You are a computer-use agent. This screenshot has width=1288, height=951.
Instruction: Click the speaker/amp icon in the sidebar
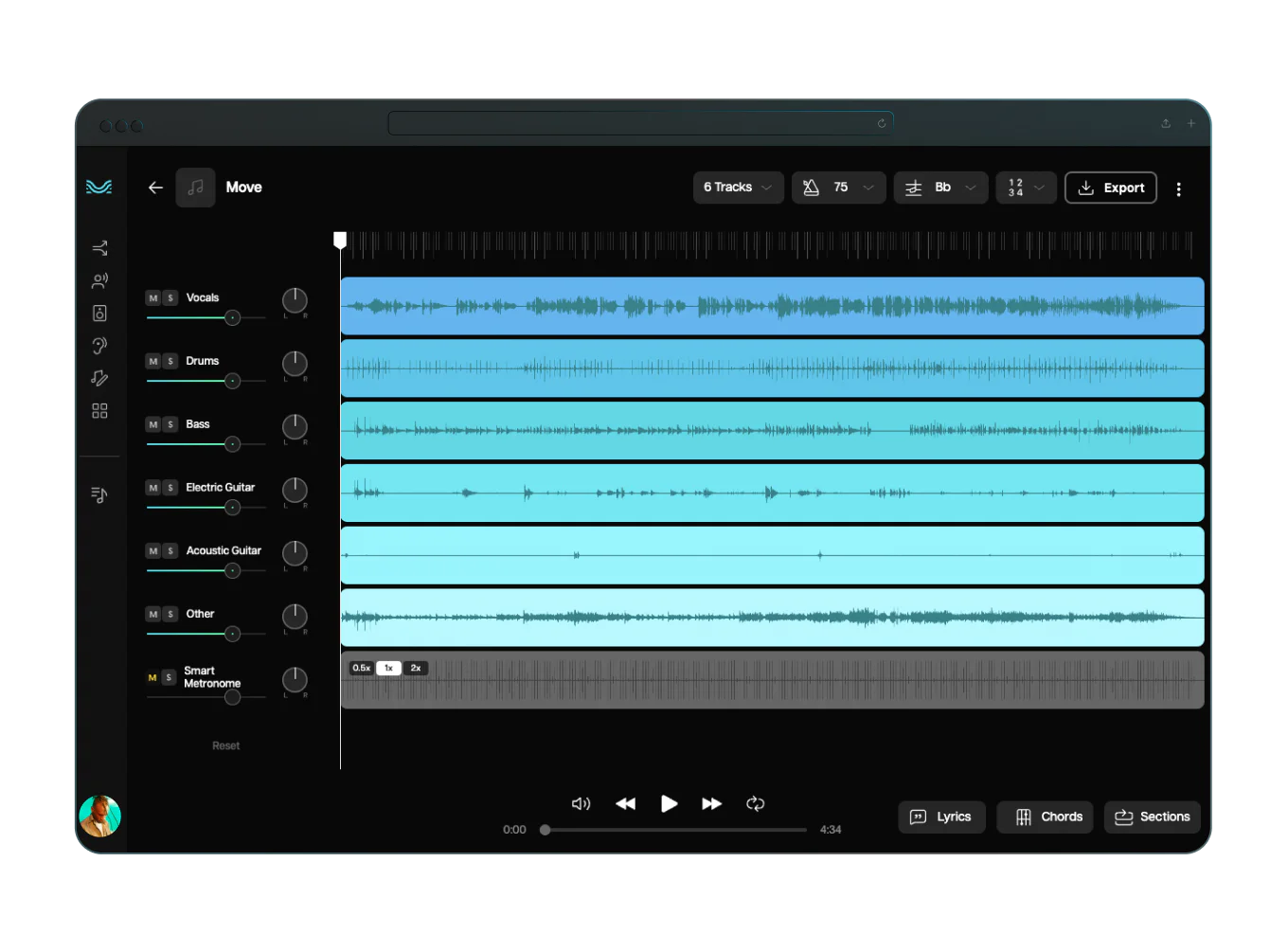click(x=99, y=313)
